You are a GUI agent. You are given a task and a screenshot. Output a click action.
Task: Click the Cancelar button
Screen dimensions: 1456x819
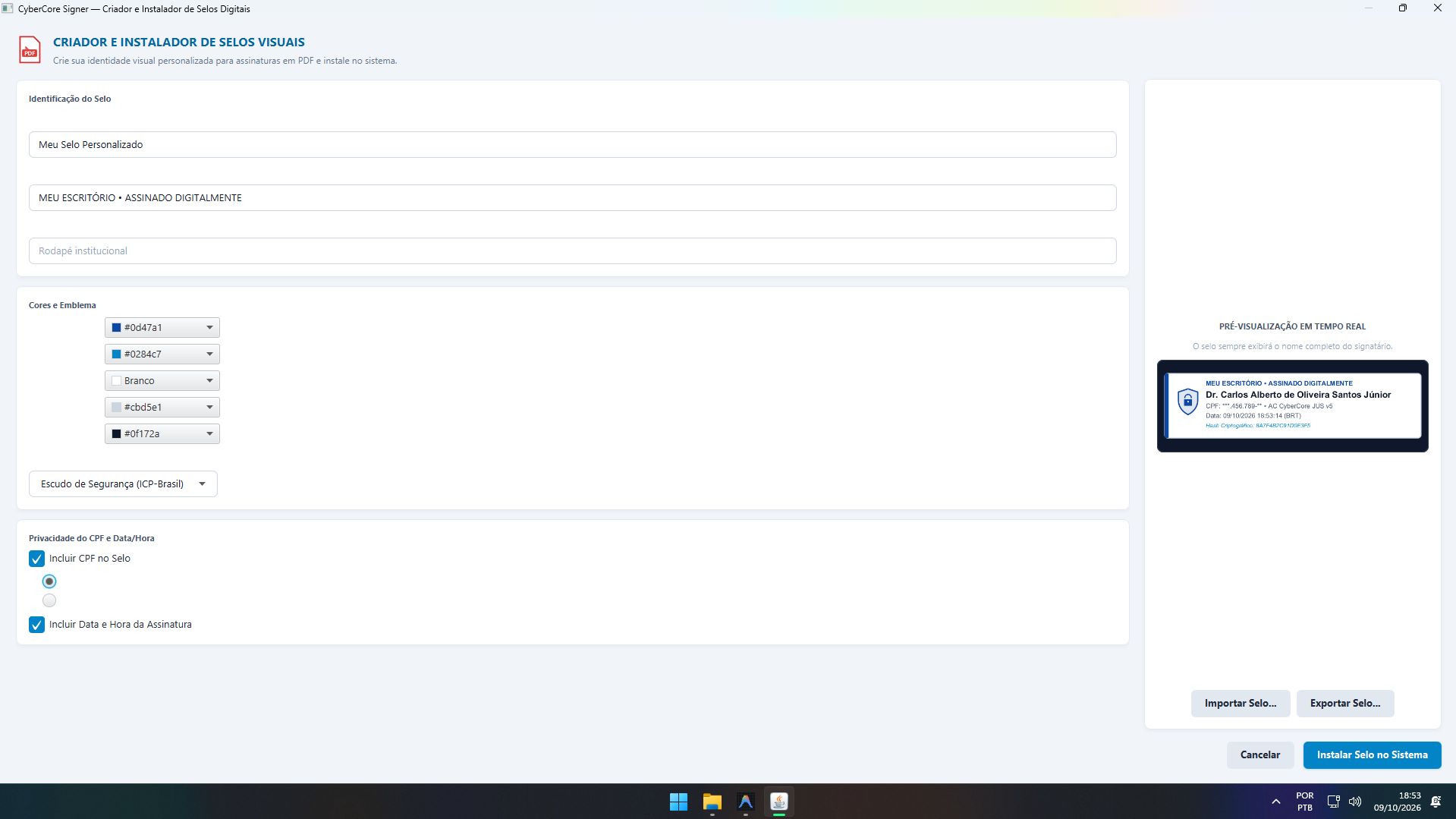1260,754
